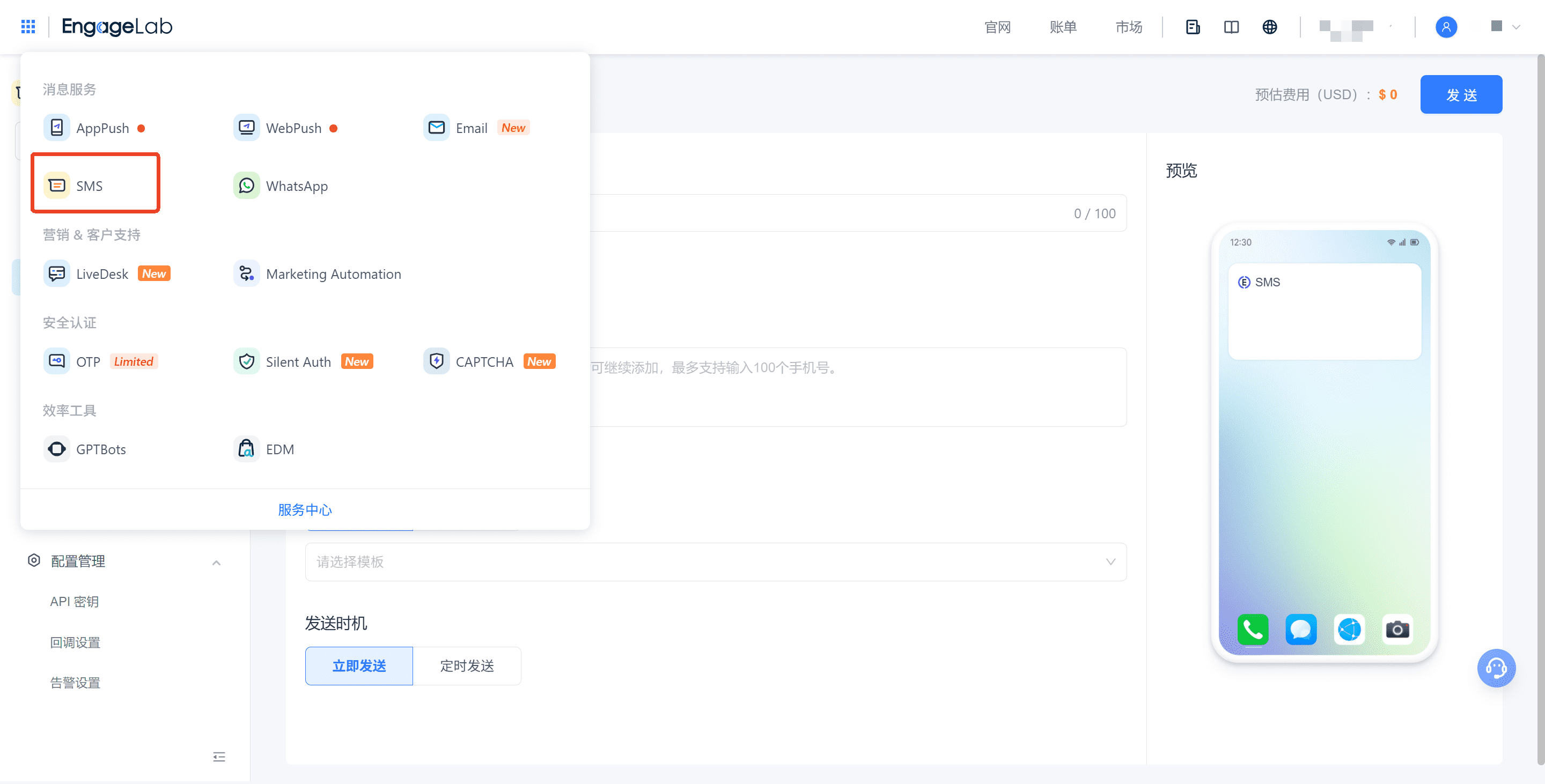
Task: Click the 消息服务 category label
Action: coord(69,90)
